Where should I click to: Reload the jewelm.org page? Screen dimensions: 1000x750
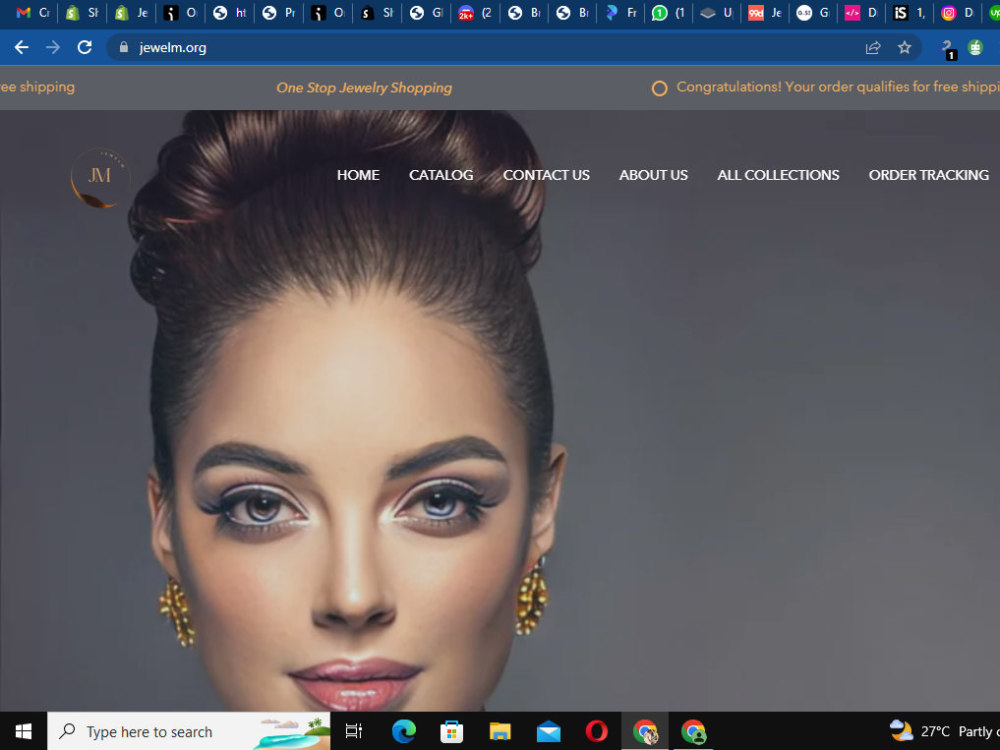coord(84,47)
